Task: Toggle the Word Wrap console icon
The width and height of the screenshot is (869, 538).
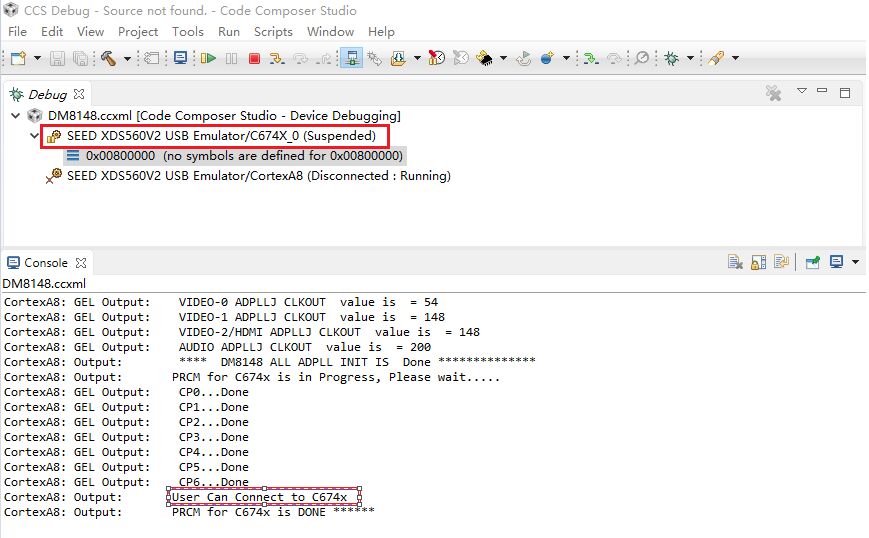Action: (x=781, y=262)
